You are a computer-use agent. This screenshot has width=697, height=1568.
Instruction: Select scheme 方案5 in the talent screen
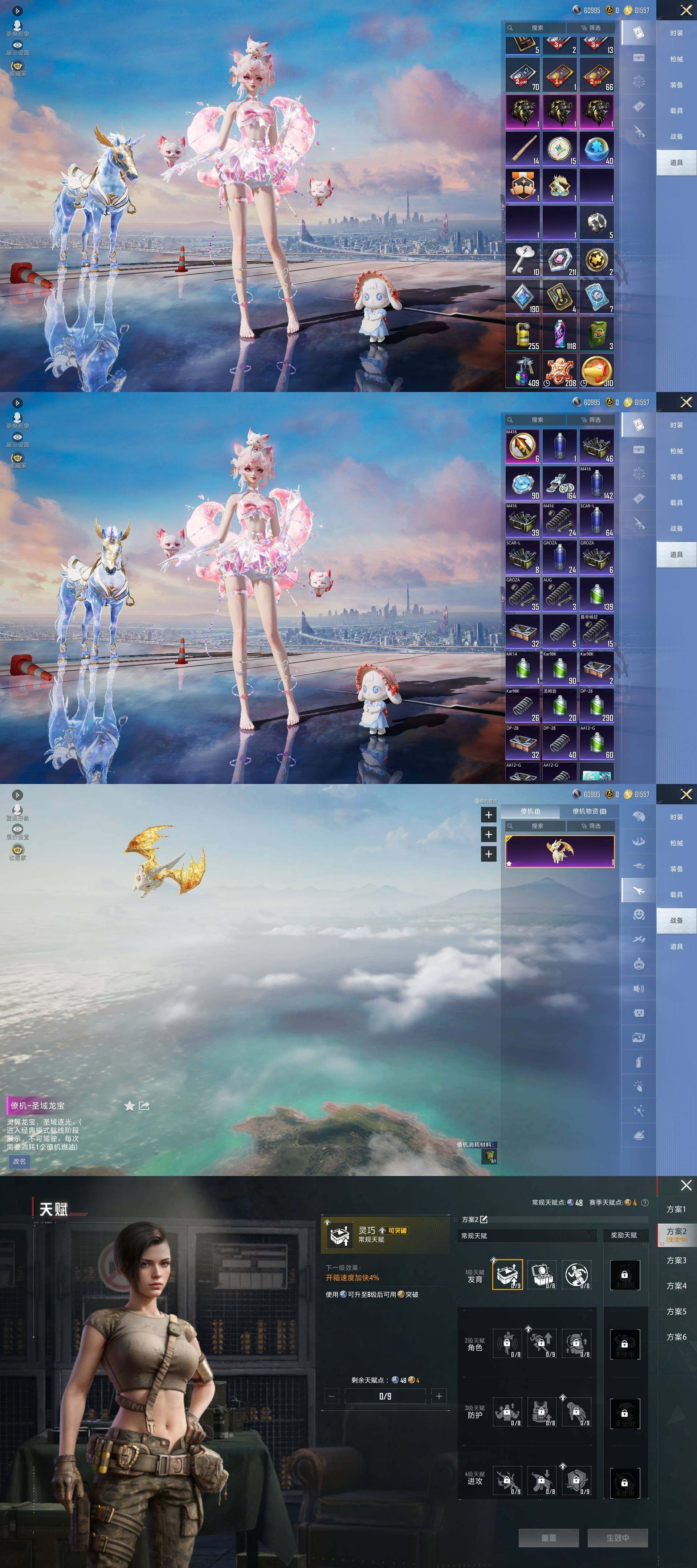pos(676,1311)
